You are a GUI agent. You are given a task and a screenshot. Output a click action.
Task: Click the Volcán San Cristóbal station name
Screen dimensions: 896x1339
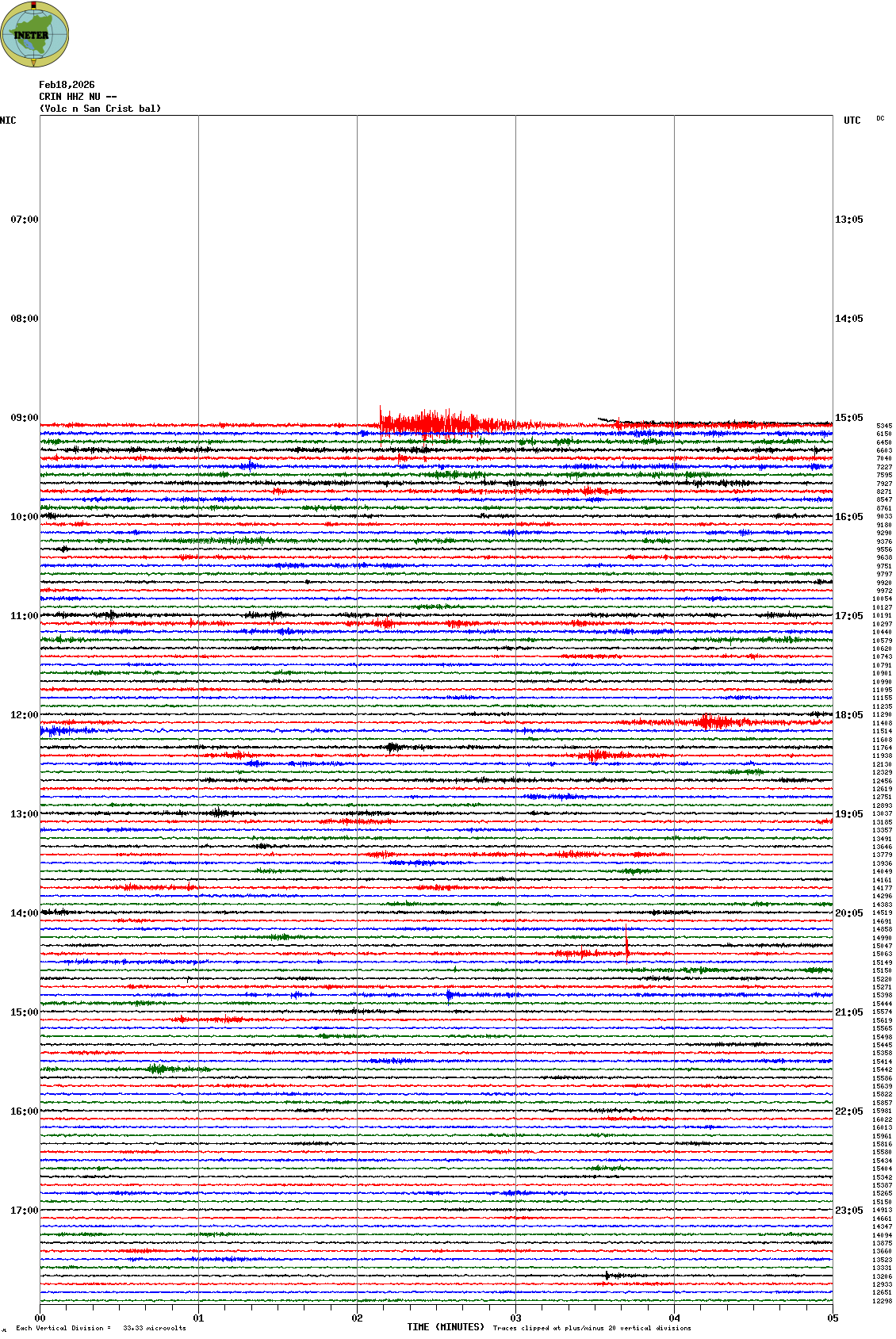[100, 109]
